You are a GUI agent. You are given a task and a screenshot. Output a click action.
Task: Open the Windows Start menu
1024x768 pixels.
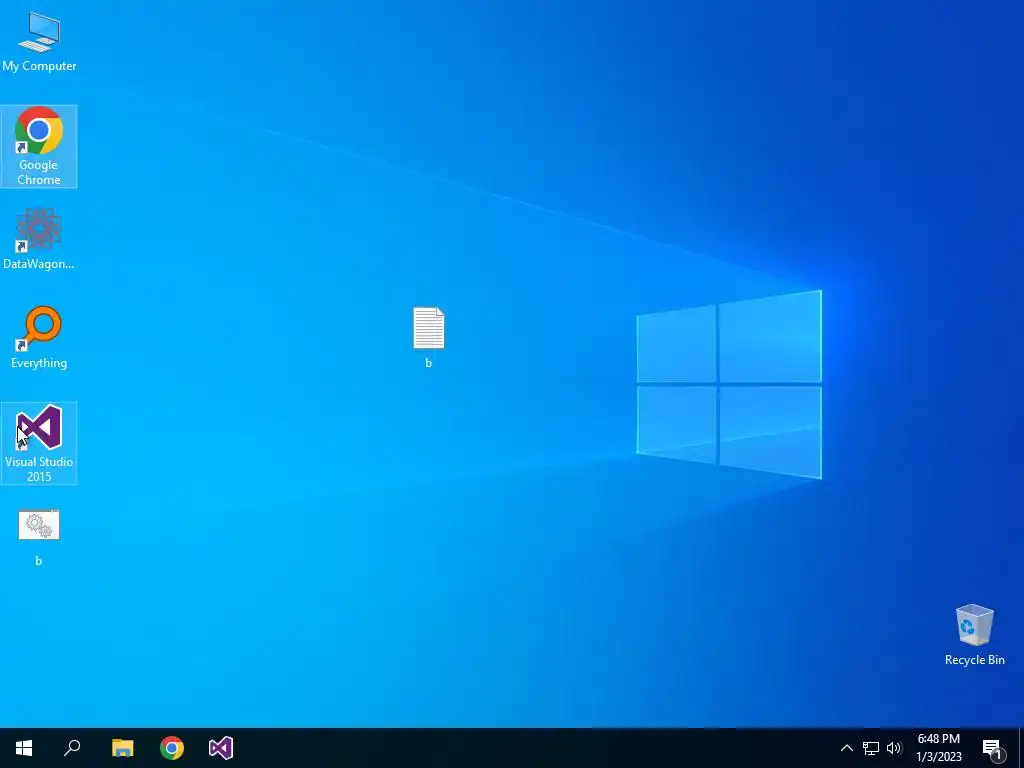coord(24,748)
